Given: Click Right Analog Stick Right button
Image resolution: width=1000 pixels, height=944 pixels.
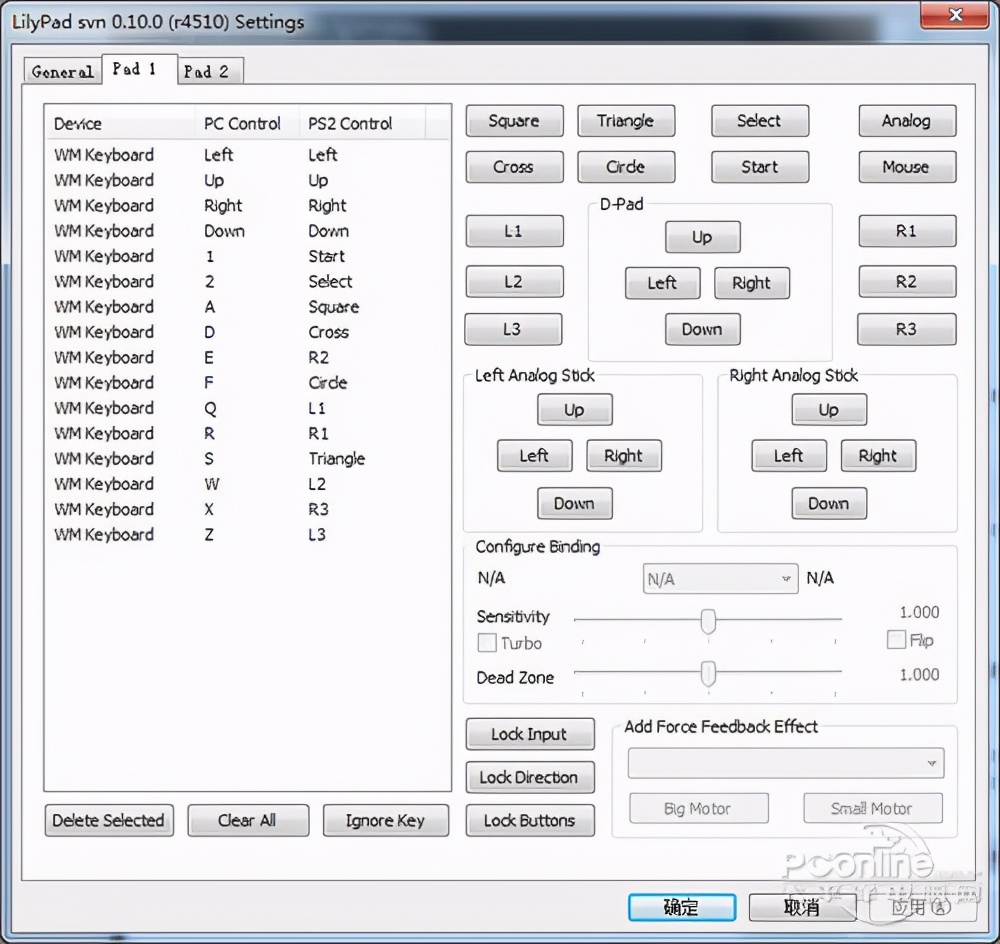Looking at the screenshot, I should 877,456.
